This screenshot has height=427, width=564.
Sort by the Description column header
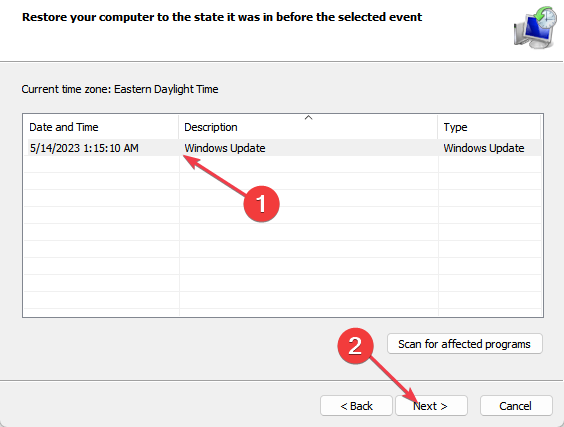coord(308,127)
